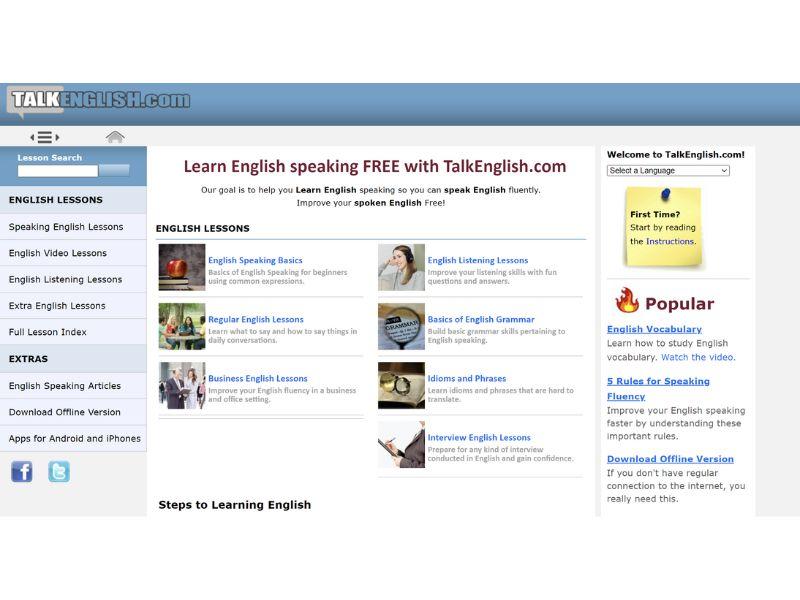Screen dimensions: 800x600
Task: Open the Idioms and Phrases thumbnail
Action: [x=402, y=386]
